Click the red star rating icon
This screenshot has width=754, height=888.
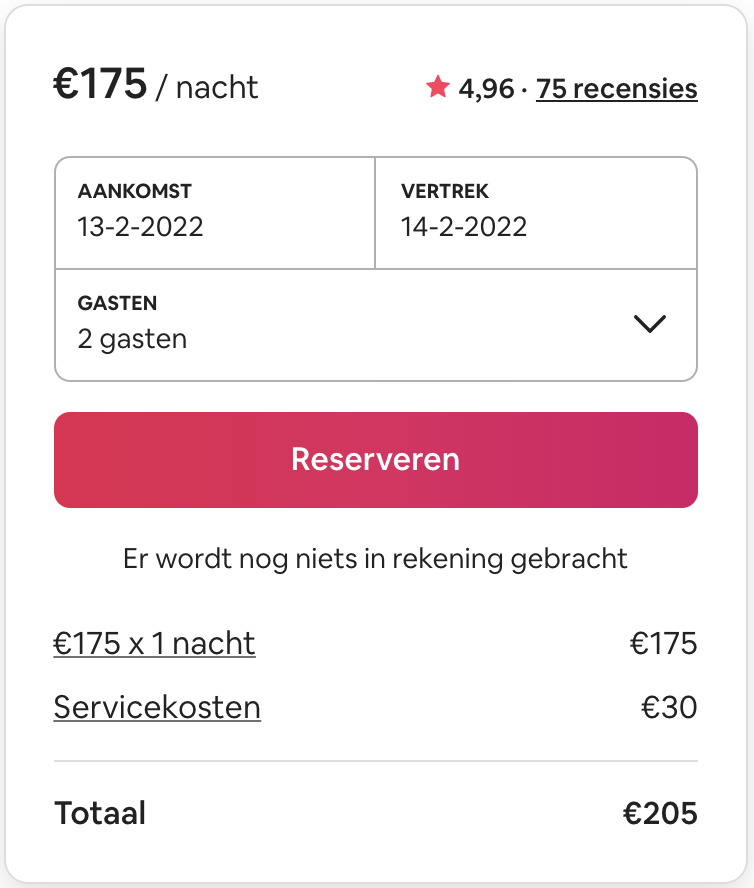438,87
